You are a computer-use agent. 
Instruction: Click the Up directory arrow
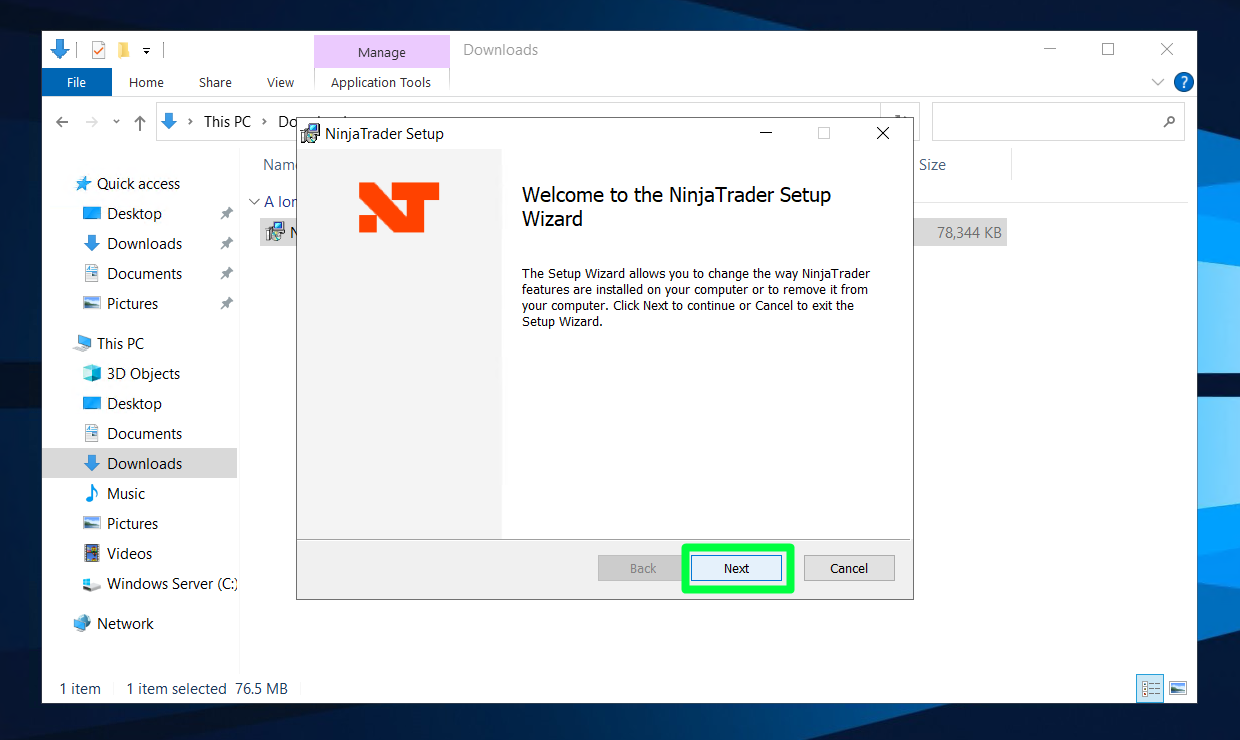click(x=140, y=122)
